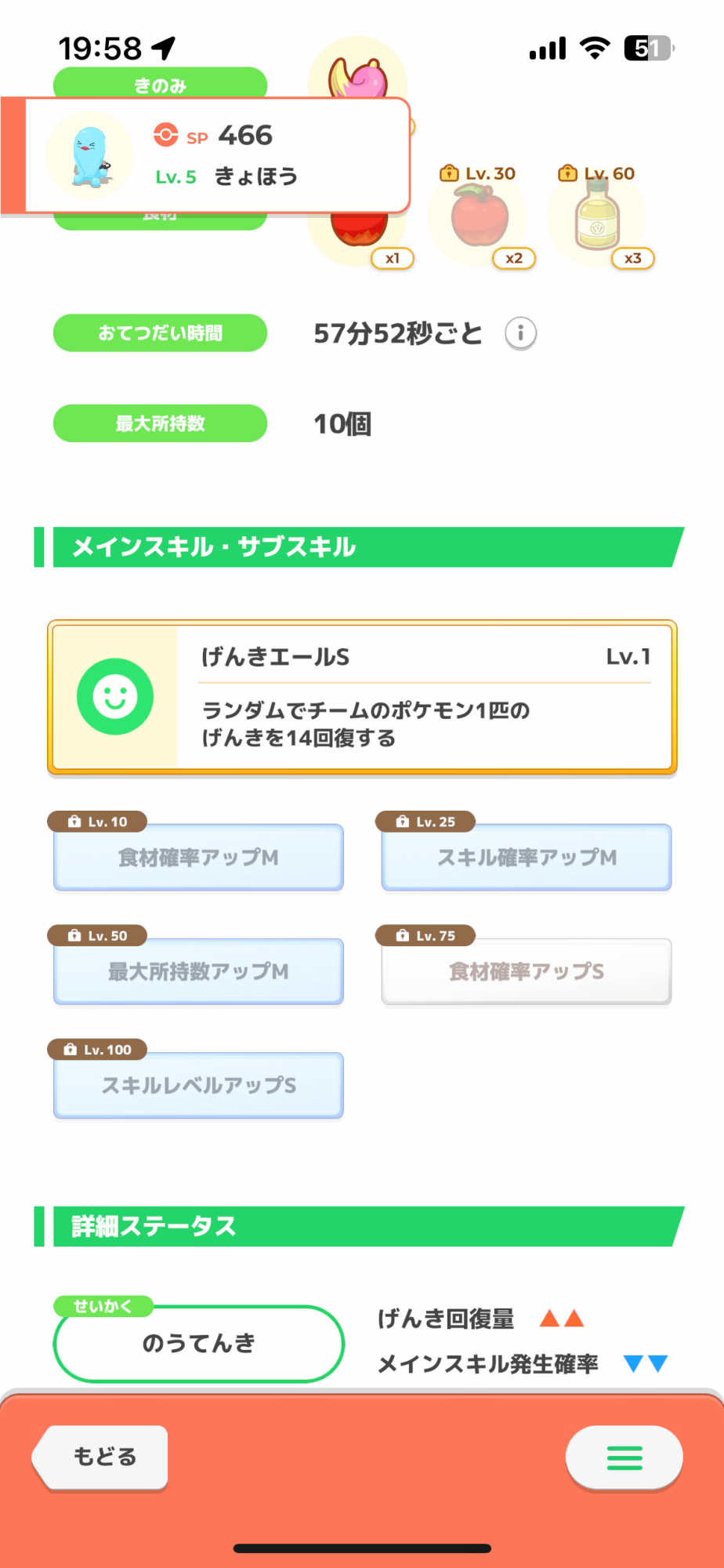Select locked 食材確率アップM sub skill
The width and height of the screenshot is (724, 1568).
coord(198,857)
